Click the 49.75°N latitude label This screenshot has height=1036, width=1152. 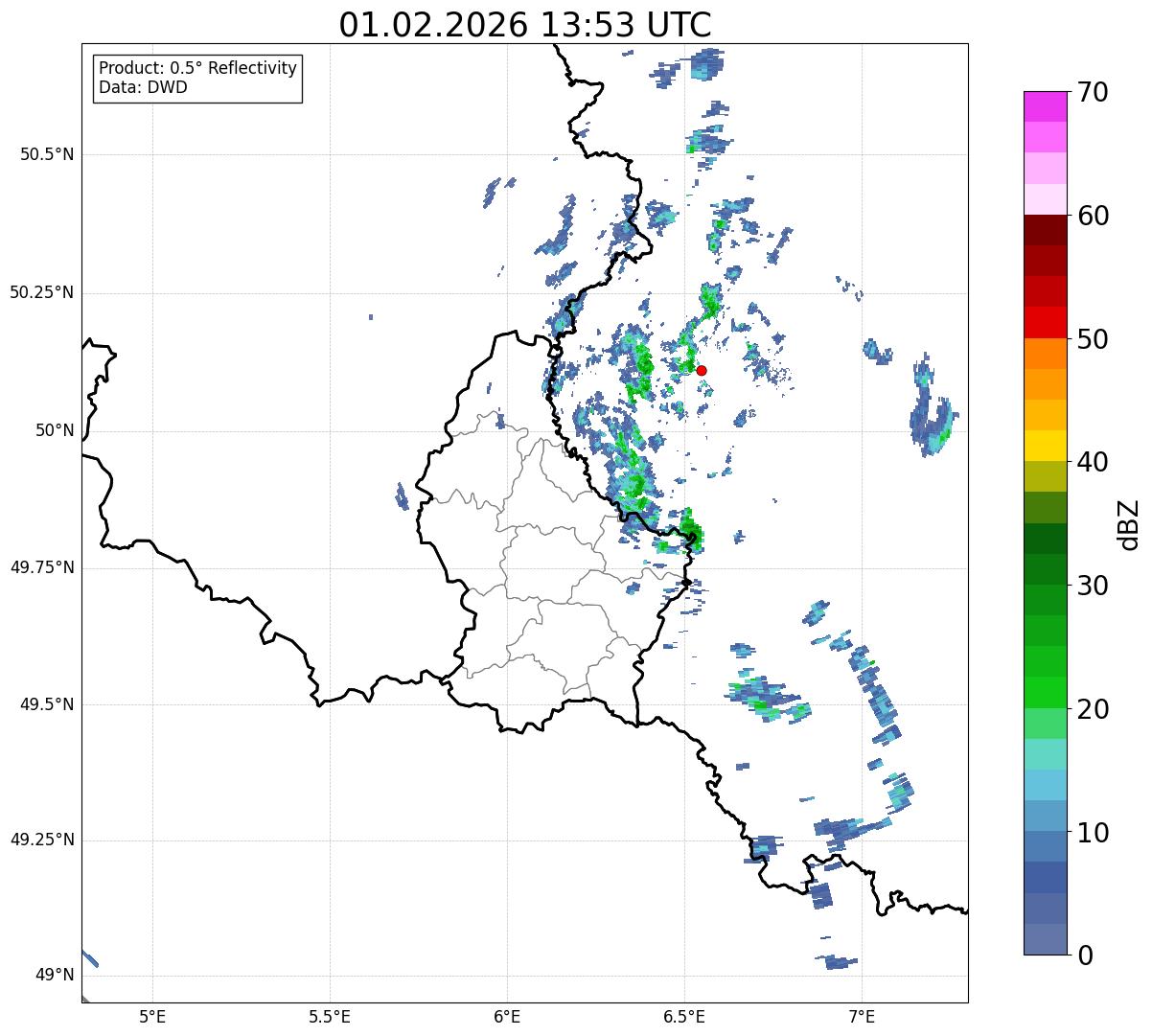(x=42, y=567)
